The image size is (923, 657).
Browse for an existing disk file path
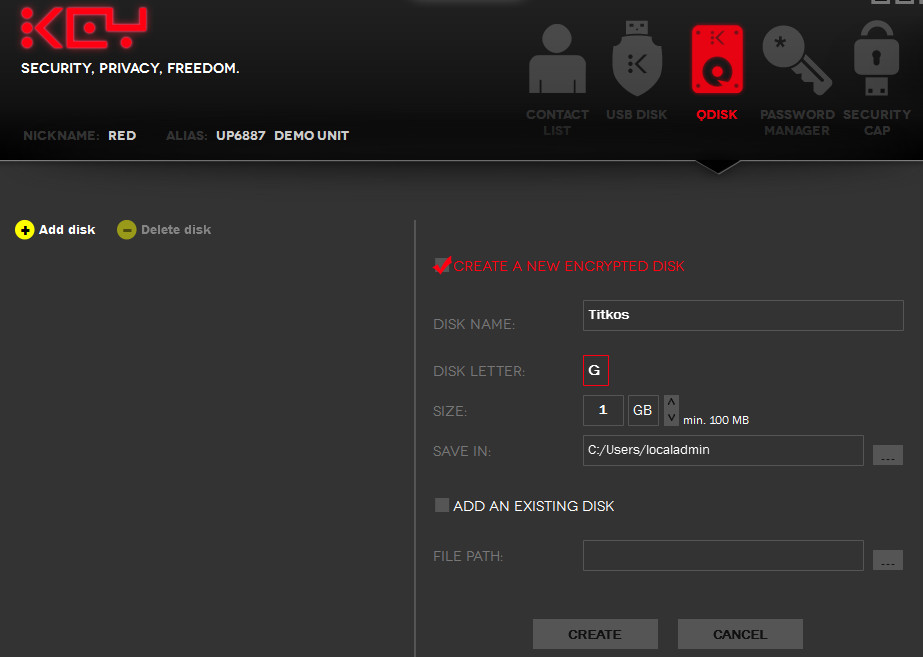(x=887, y=560)
